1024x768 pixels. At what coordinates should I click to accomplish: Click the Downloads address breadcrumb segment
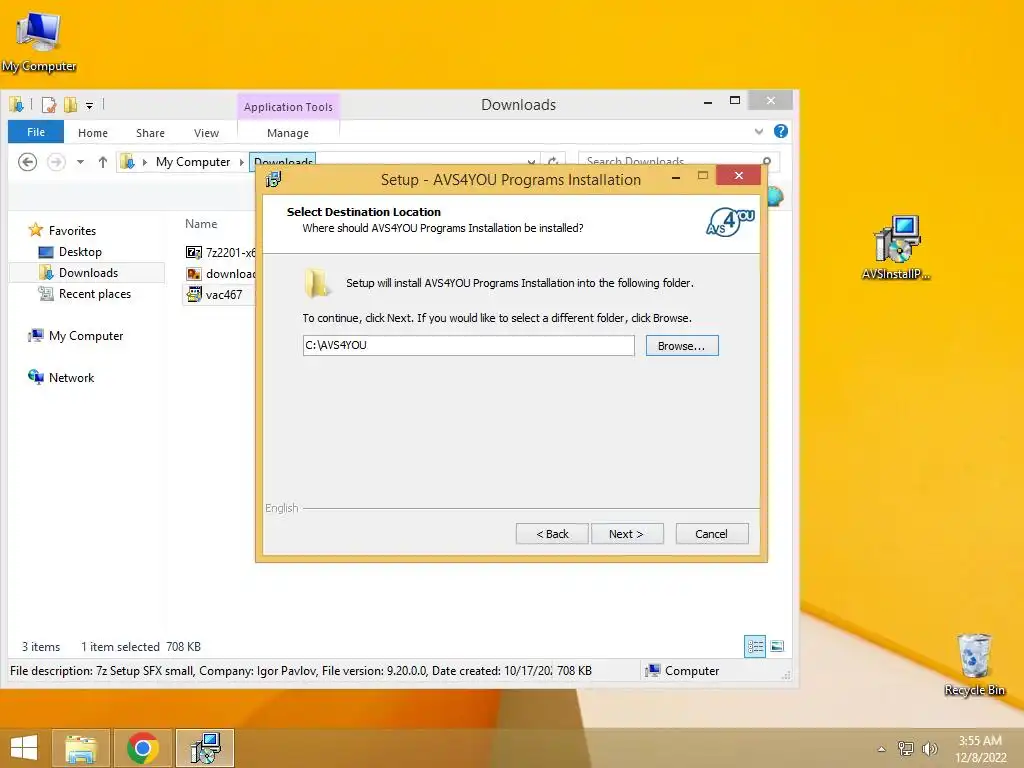(x=283, y=159)
